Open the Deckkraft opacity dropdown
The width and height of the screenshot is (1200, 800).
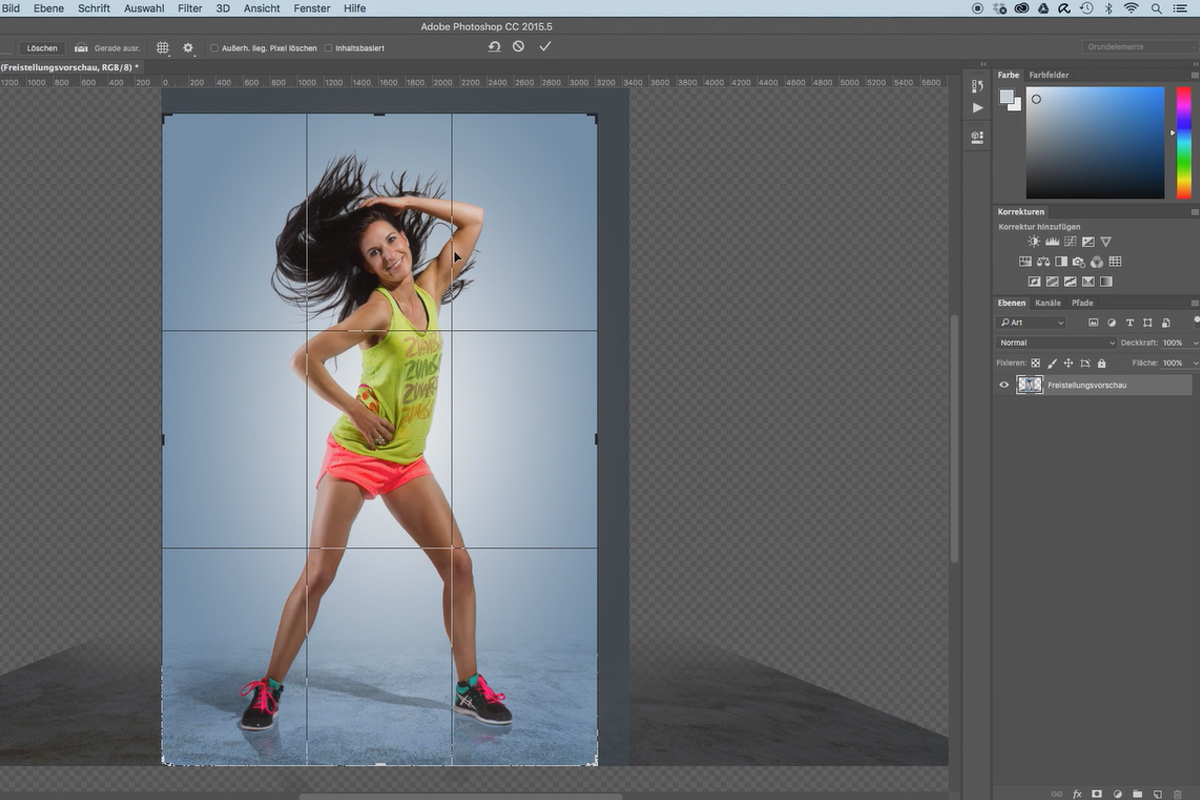click(x=1193, y=343)
